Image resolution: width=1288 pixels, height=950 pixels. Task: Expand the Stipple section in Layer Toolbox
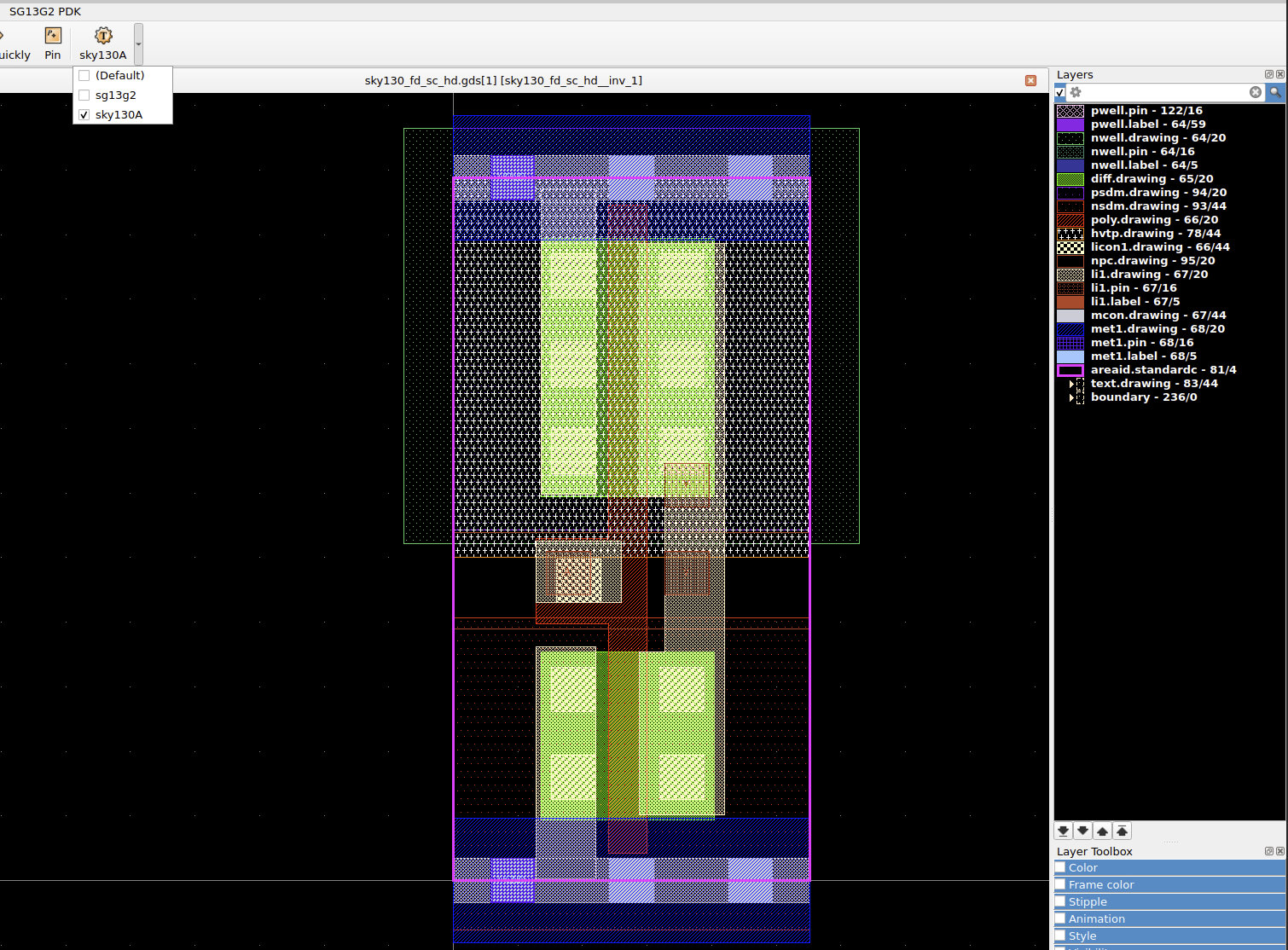coord(1088,901)
